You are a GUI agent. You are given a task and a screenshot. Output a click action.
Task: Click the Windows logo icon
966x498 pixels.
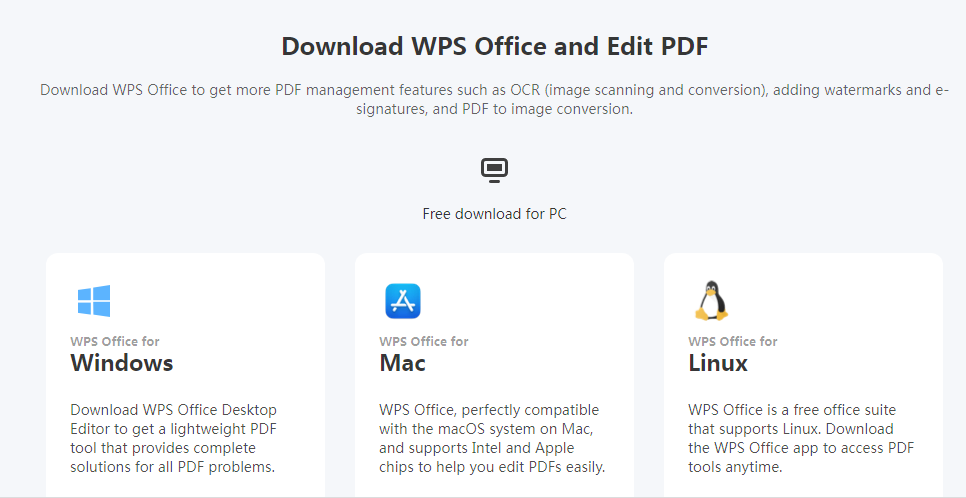tap(94, 301)
